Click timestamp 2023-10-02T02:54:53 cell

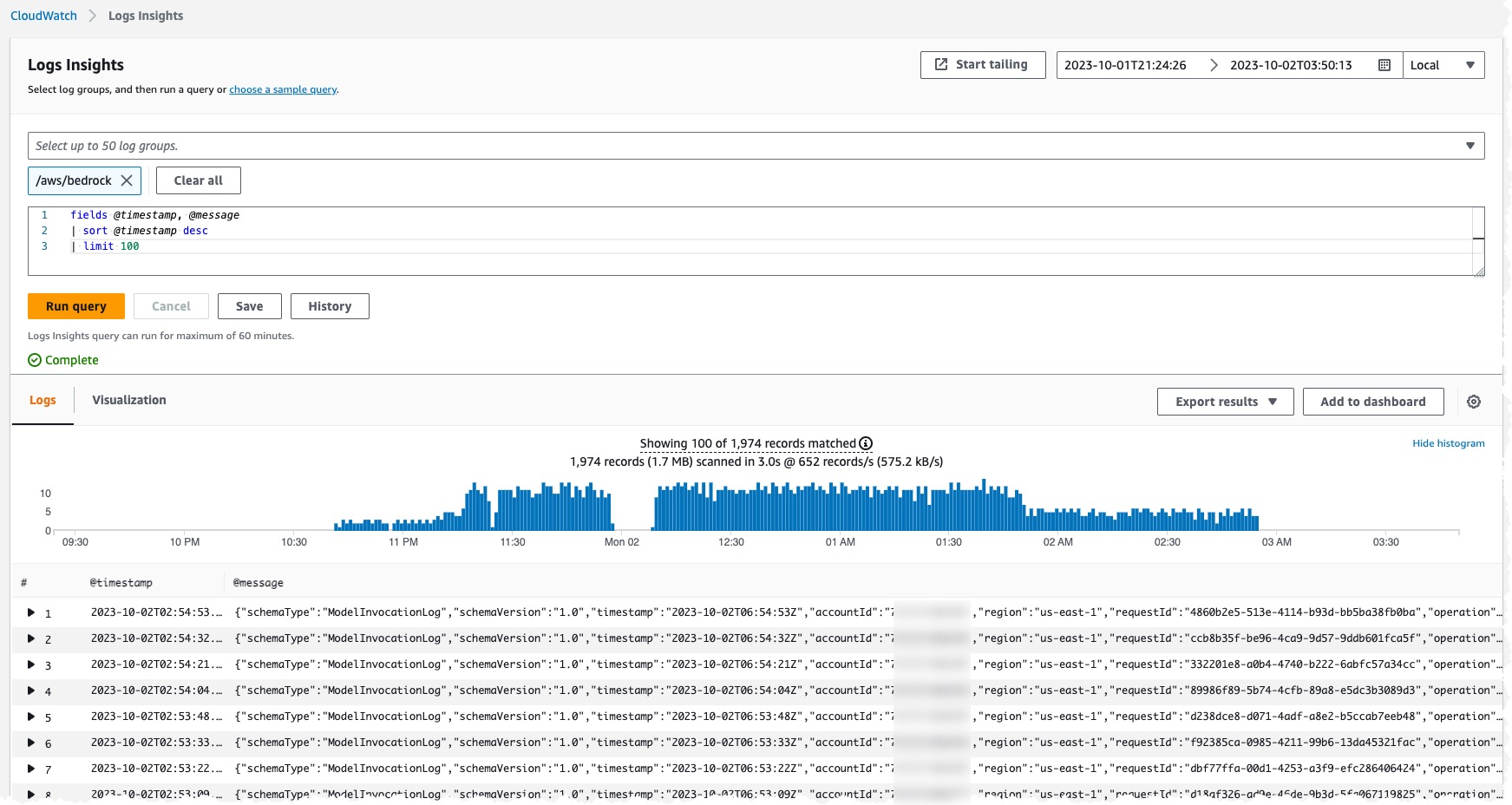tap(156, 612)
